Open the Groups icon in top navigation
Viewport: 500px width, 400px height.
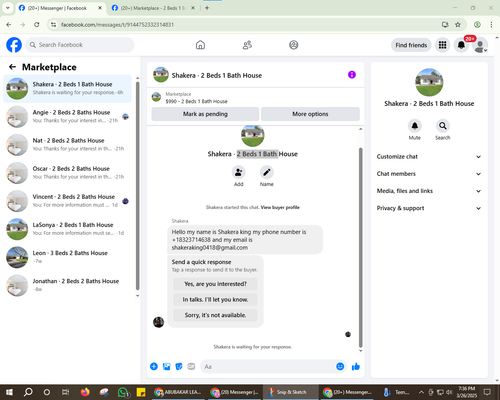point(294,45)
